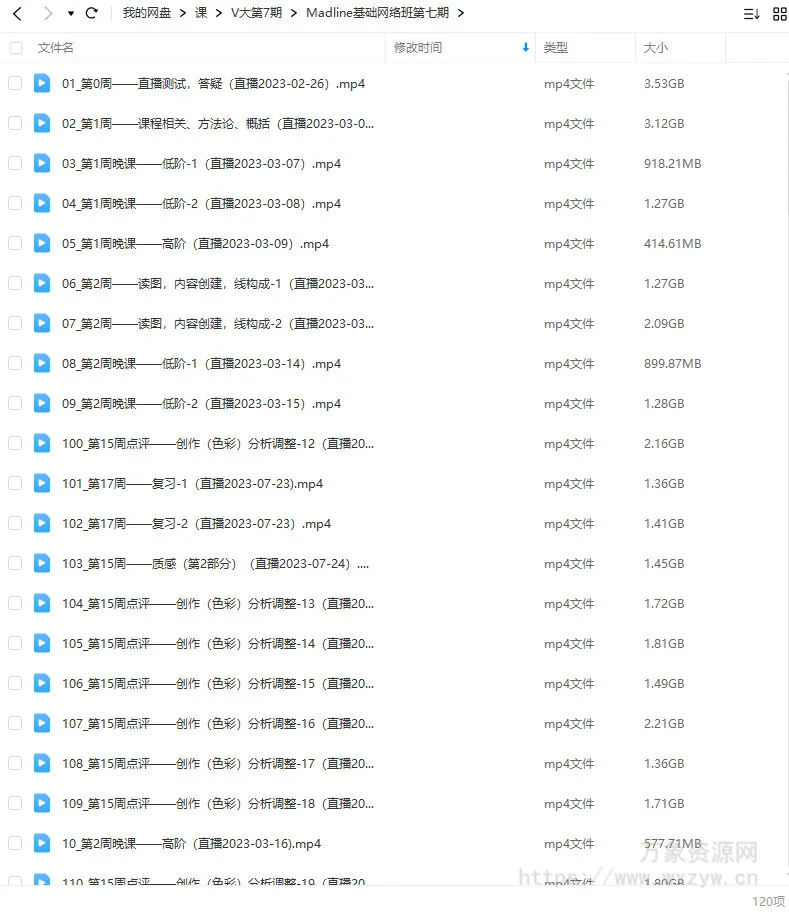789x912 pixels.
Task: Open file 05_第1周晚课 高阶 mp4
Action: [195, 244]
